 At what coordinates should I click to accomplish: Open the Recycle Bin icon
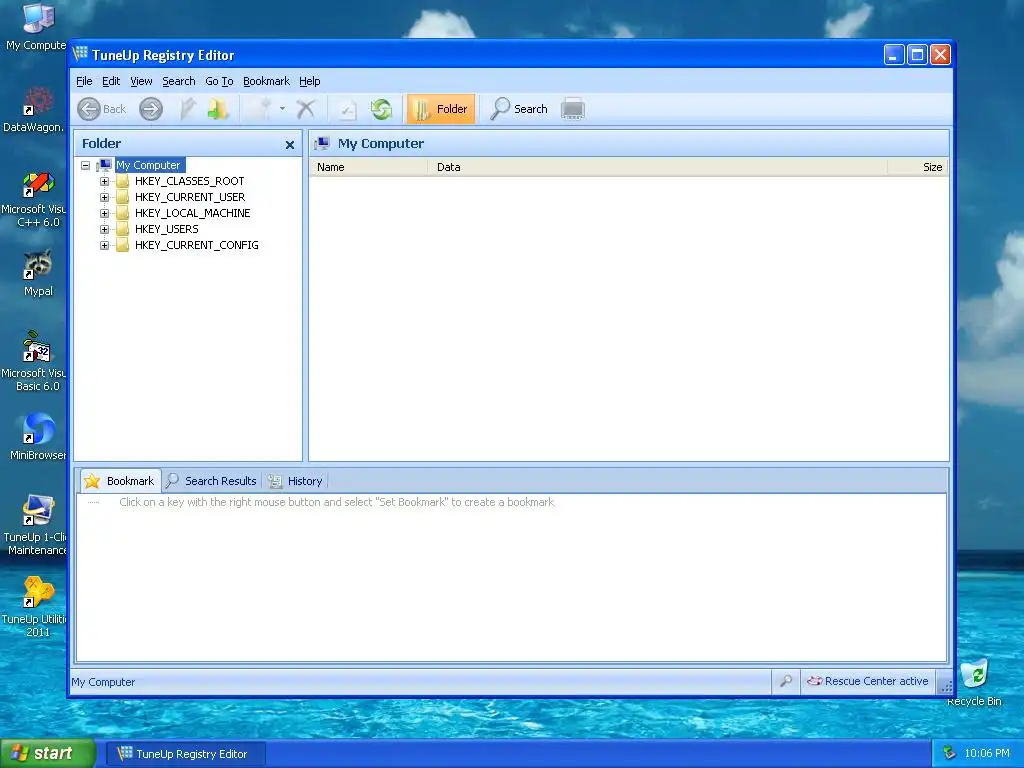[974, 683]
